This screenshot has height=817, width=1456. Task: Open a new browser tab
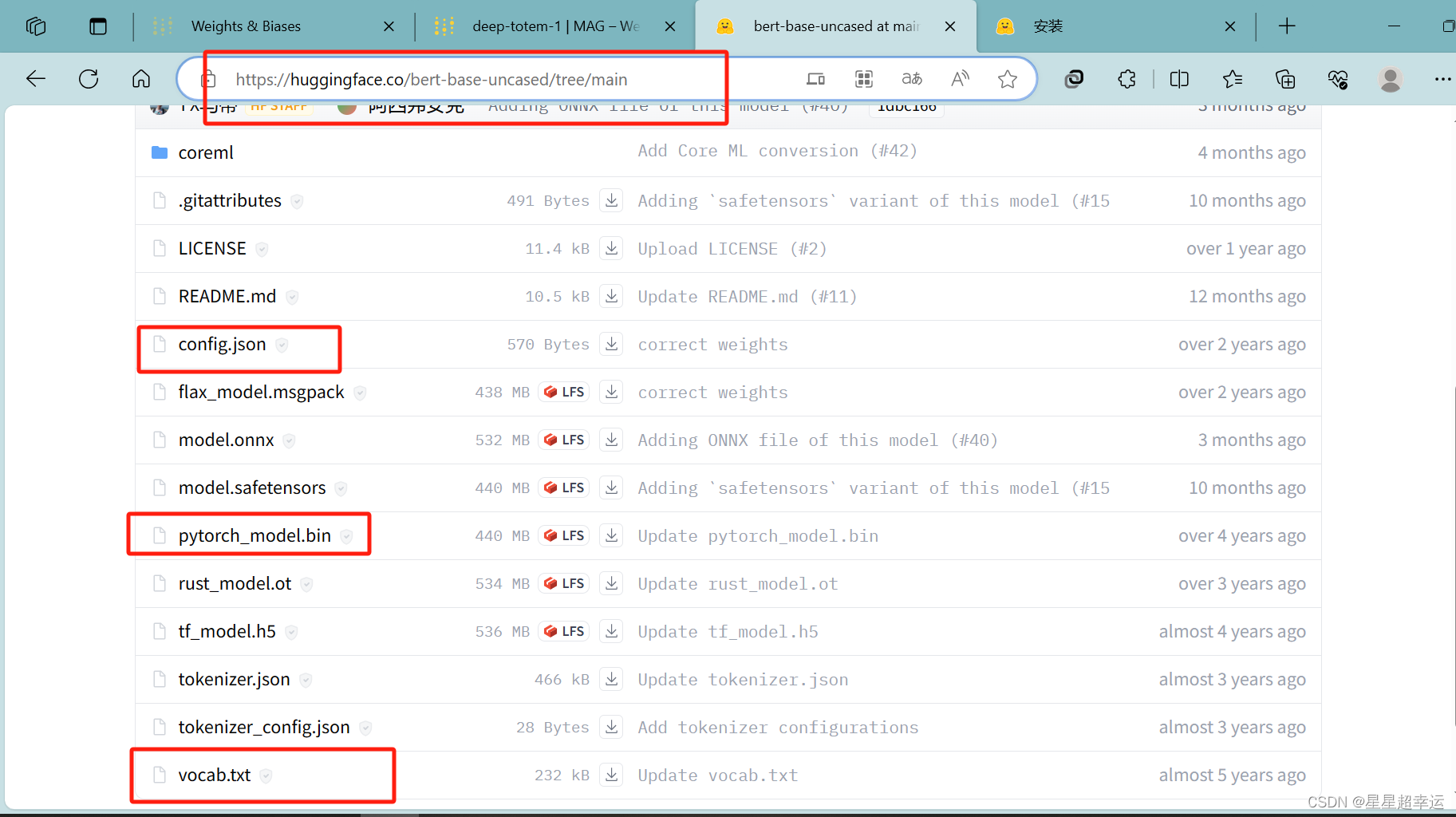1287,26
